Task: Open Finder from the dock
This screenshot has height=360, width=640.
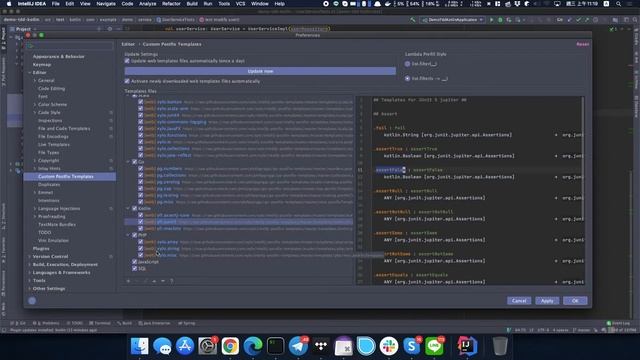Action: pos(140,346)
